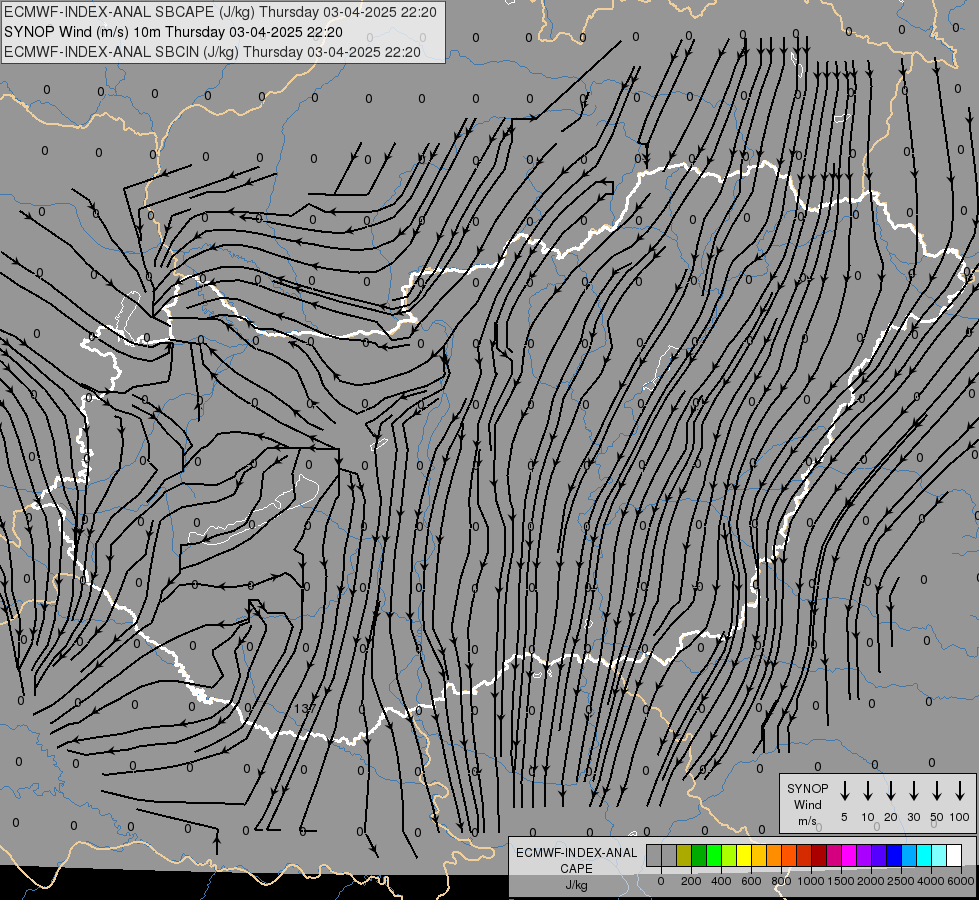Image resolution: width=979 pixels, height=900 pixels.
Task: Click the wind legend arrow above 5
Action: click(844, 791)
